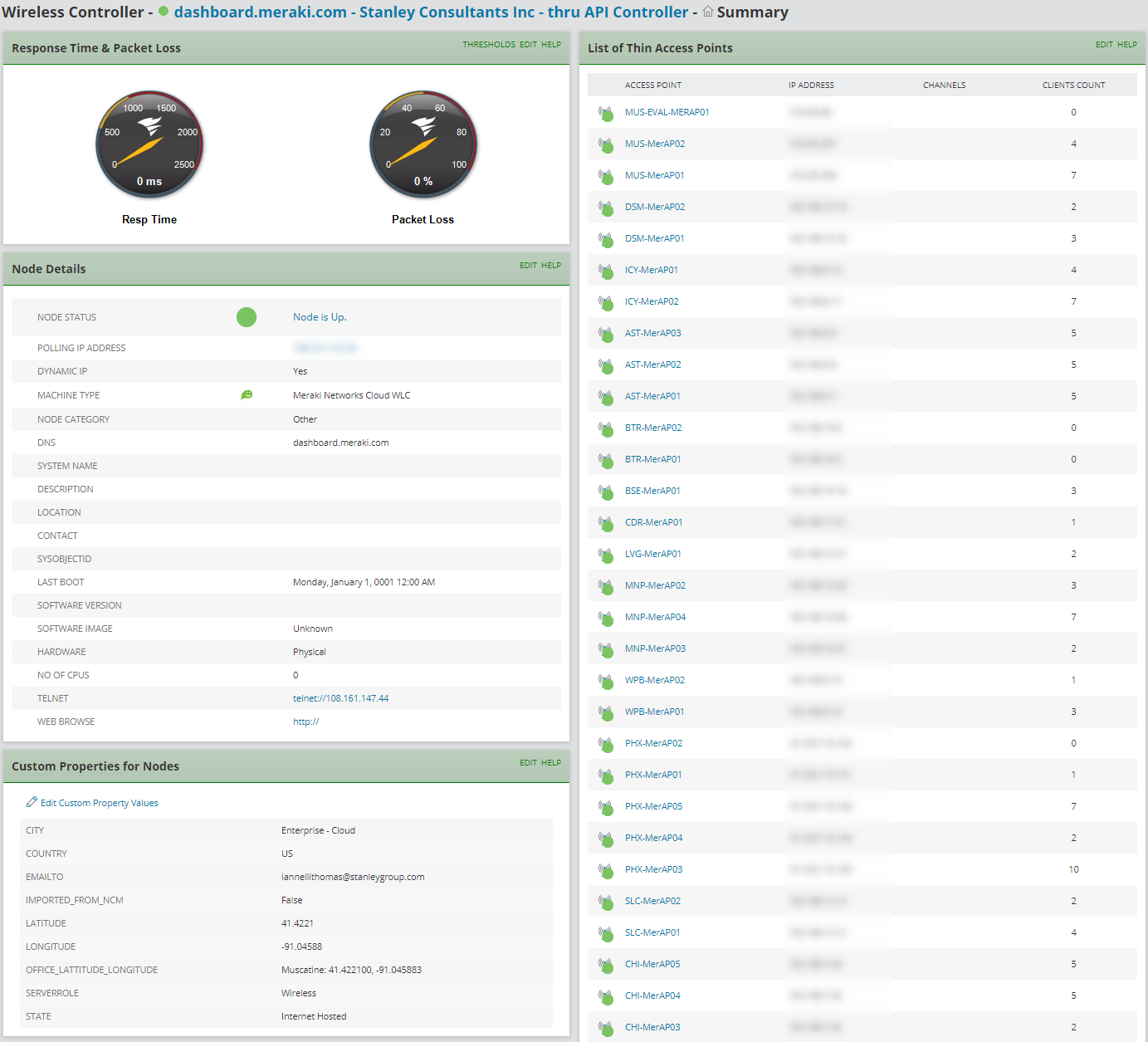
Task: Click the access point icon for DSM-MerAP02
Action: 606,208
